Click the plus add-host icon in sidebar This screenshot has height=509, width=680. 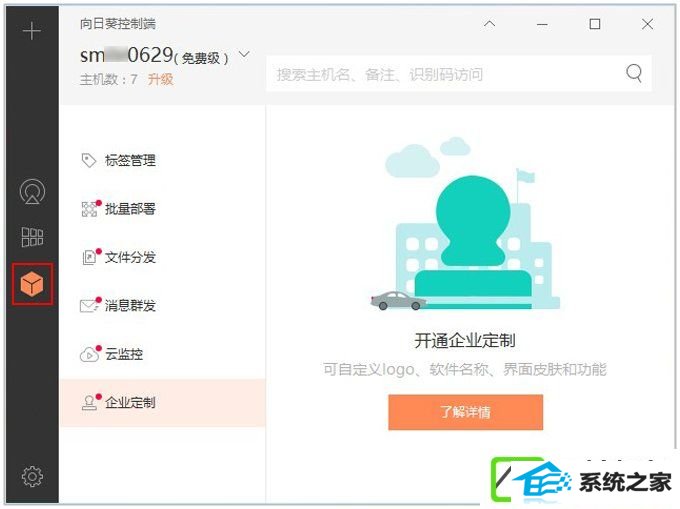coord(32,31)
